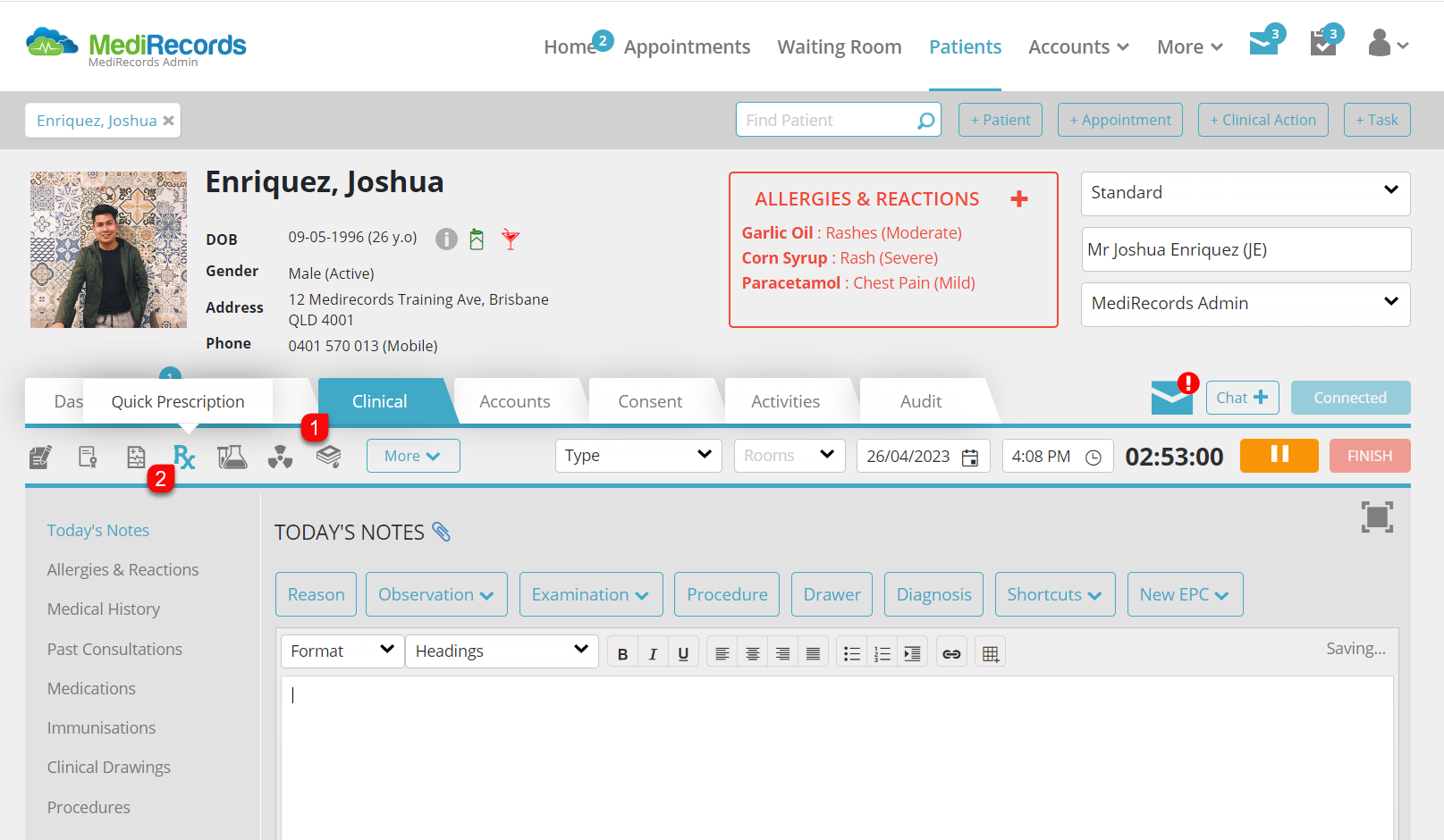Go to Appointments in top navigation

tap(687, 46)
